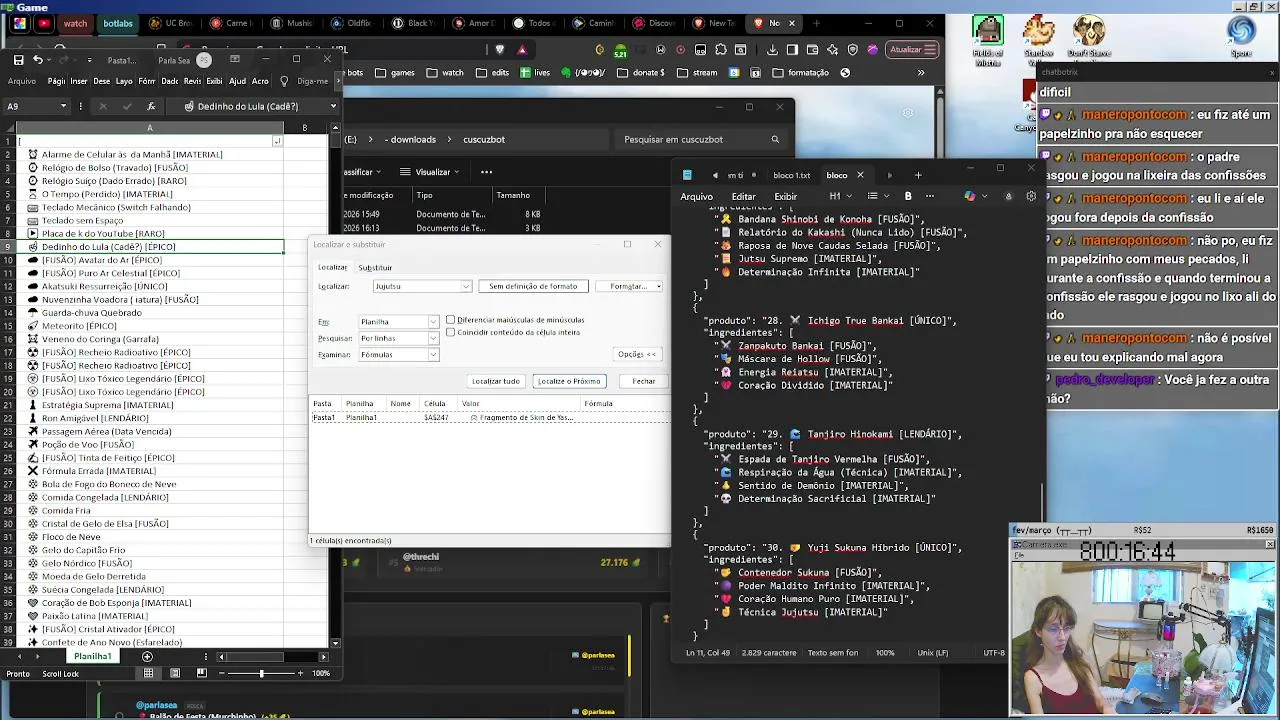Viewport: 1280px width, 720px height.
Task: Open the Exibir ribbon tab in Excel
Action: pos(214,81)
